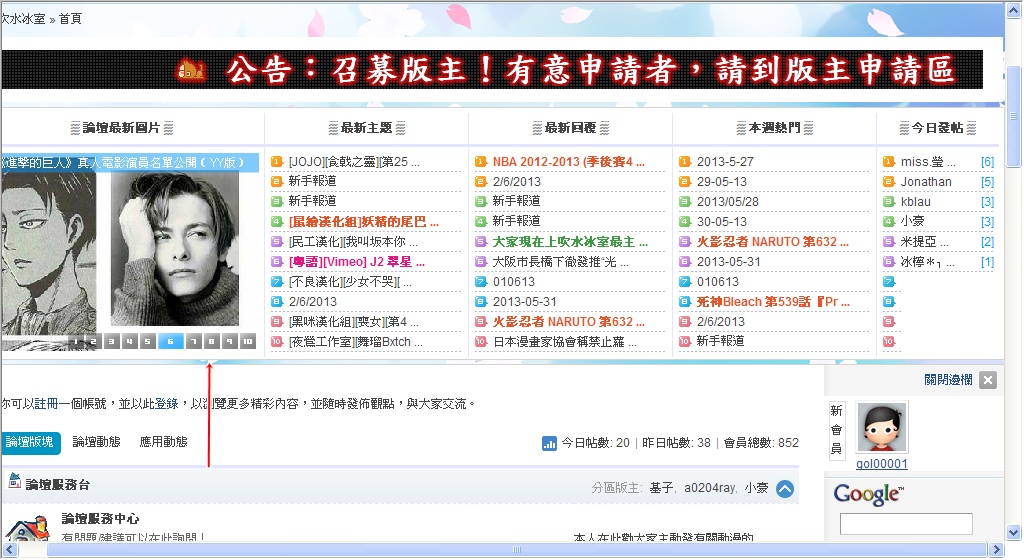
Task: Open [民工漢化][我叫坂本你 topic
Action: (353, 242)
